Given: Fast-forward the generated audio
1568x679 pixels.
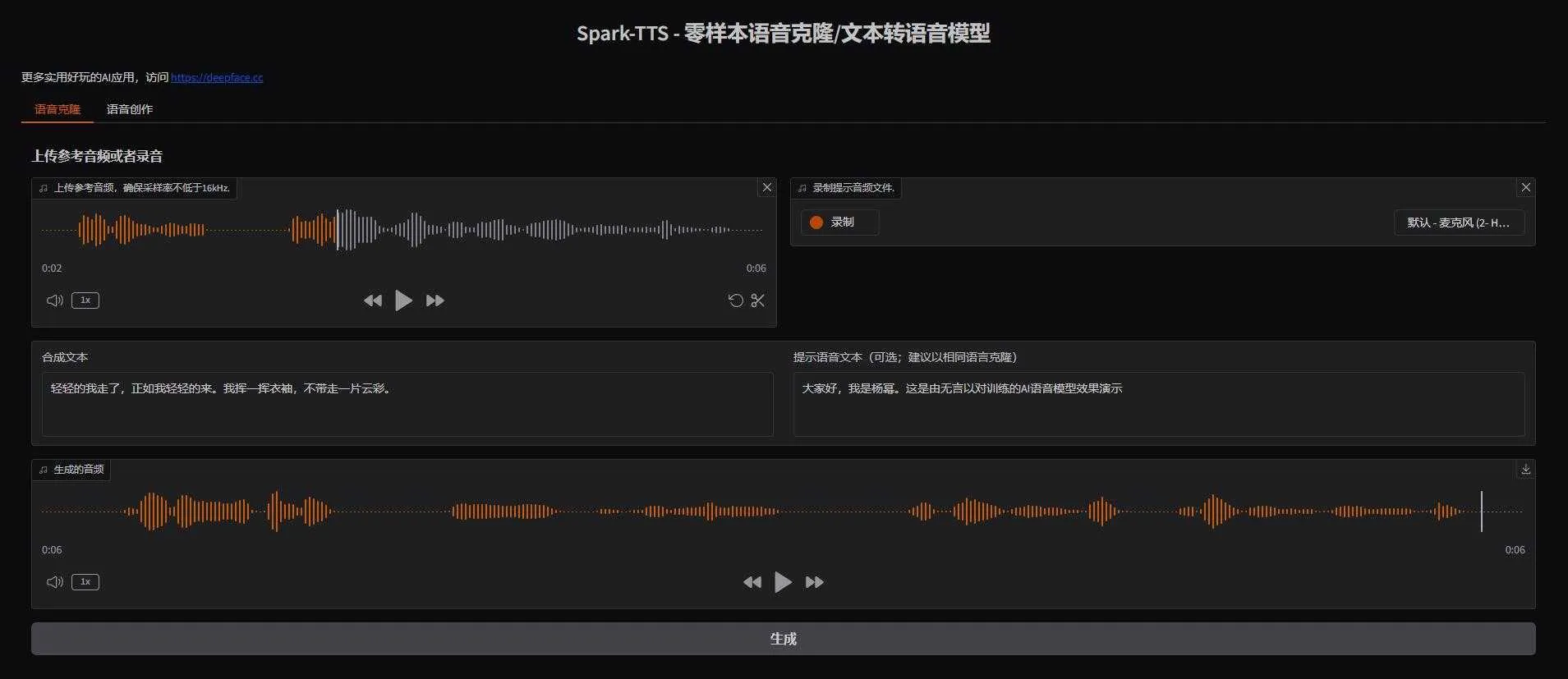Looking at the screenshot, I should coord(815,582).
